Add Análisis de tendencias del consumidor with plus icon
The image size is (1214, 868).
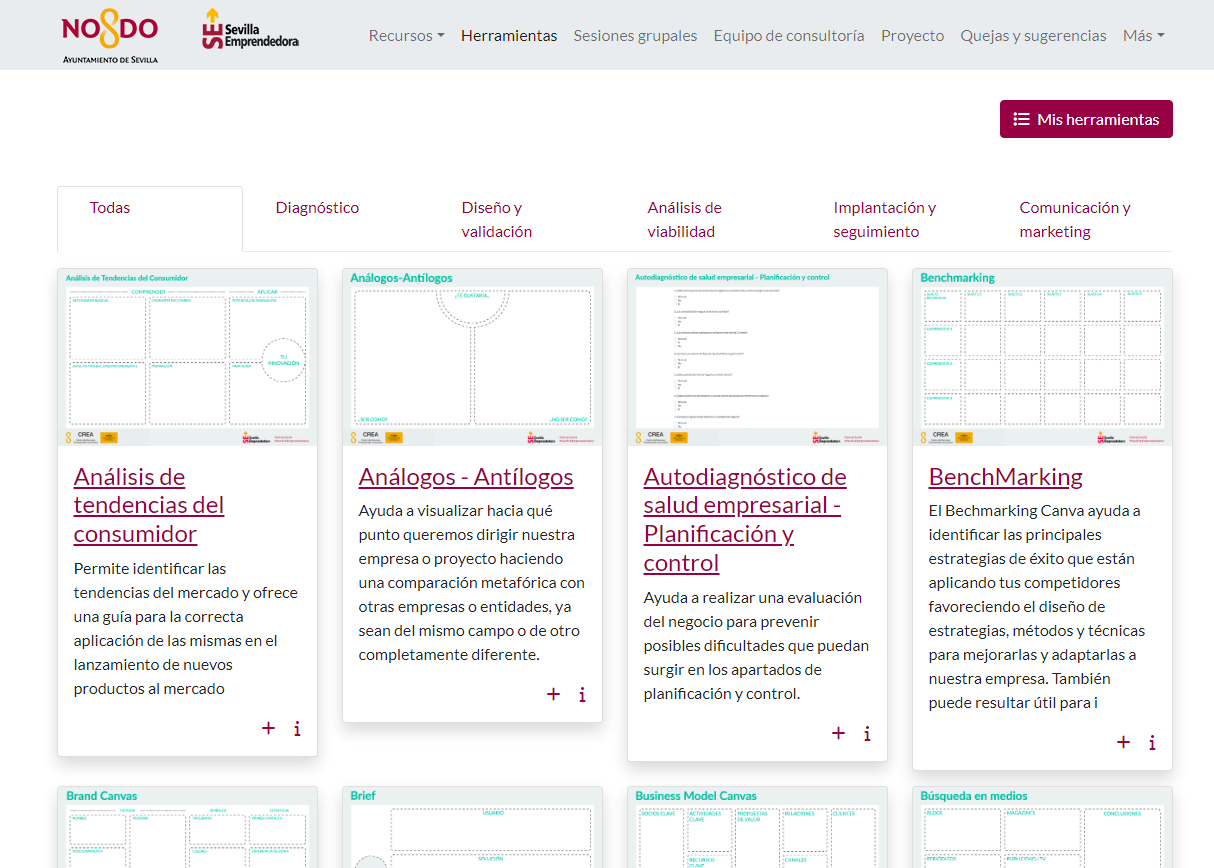(268, 728)
